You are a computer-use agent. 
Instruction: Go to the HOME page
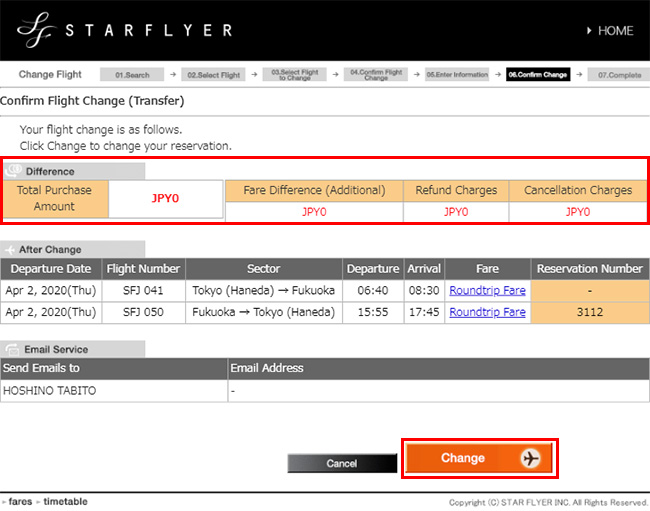click(608, 31)
